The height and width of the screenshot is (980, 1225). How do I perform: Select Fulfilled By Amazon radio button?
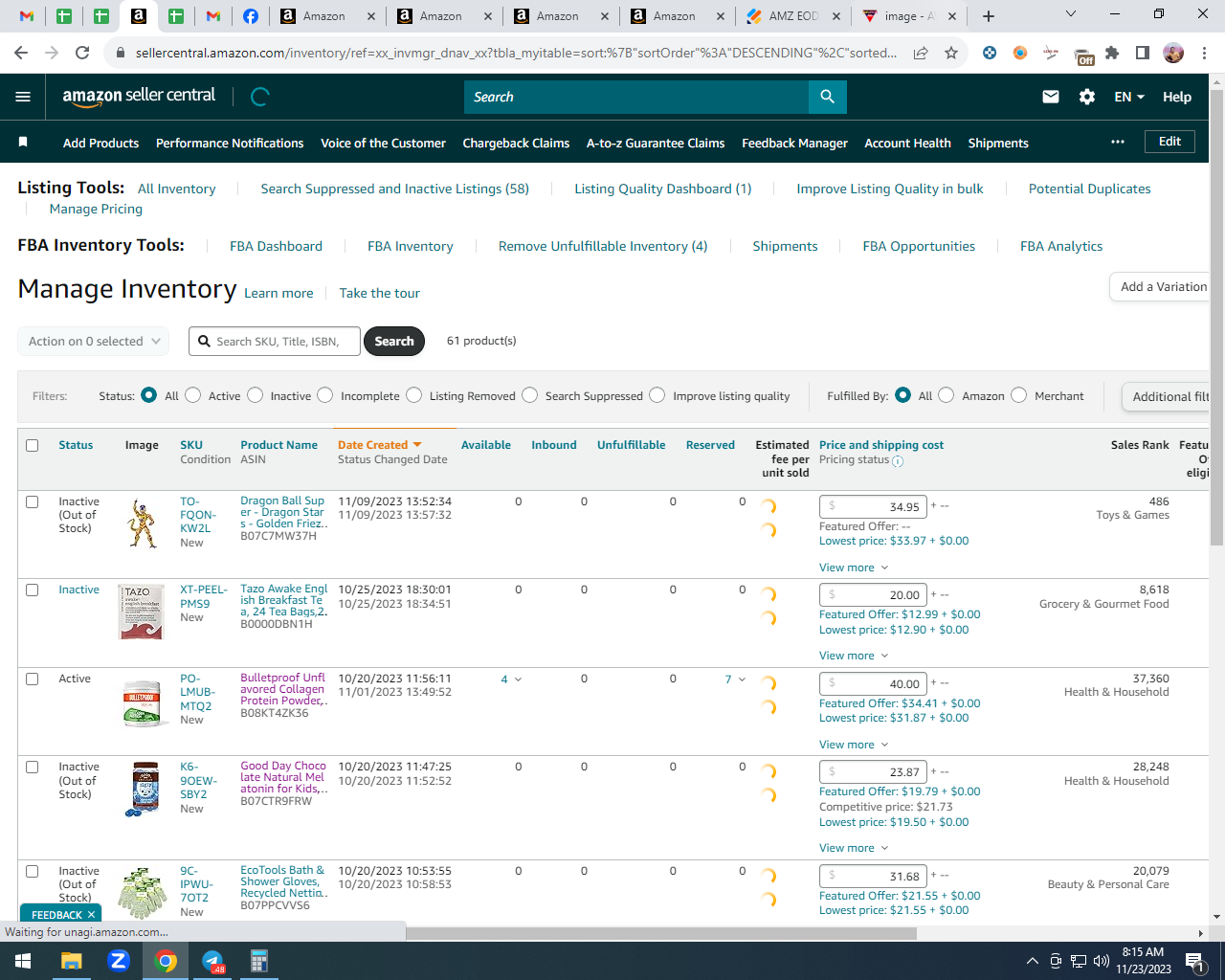(x=947, y=395)
